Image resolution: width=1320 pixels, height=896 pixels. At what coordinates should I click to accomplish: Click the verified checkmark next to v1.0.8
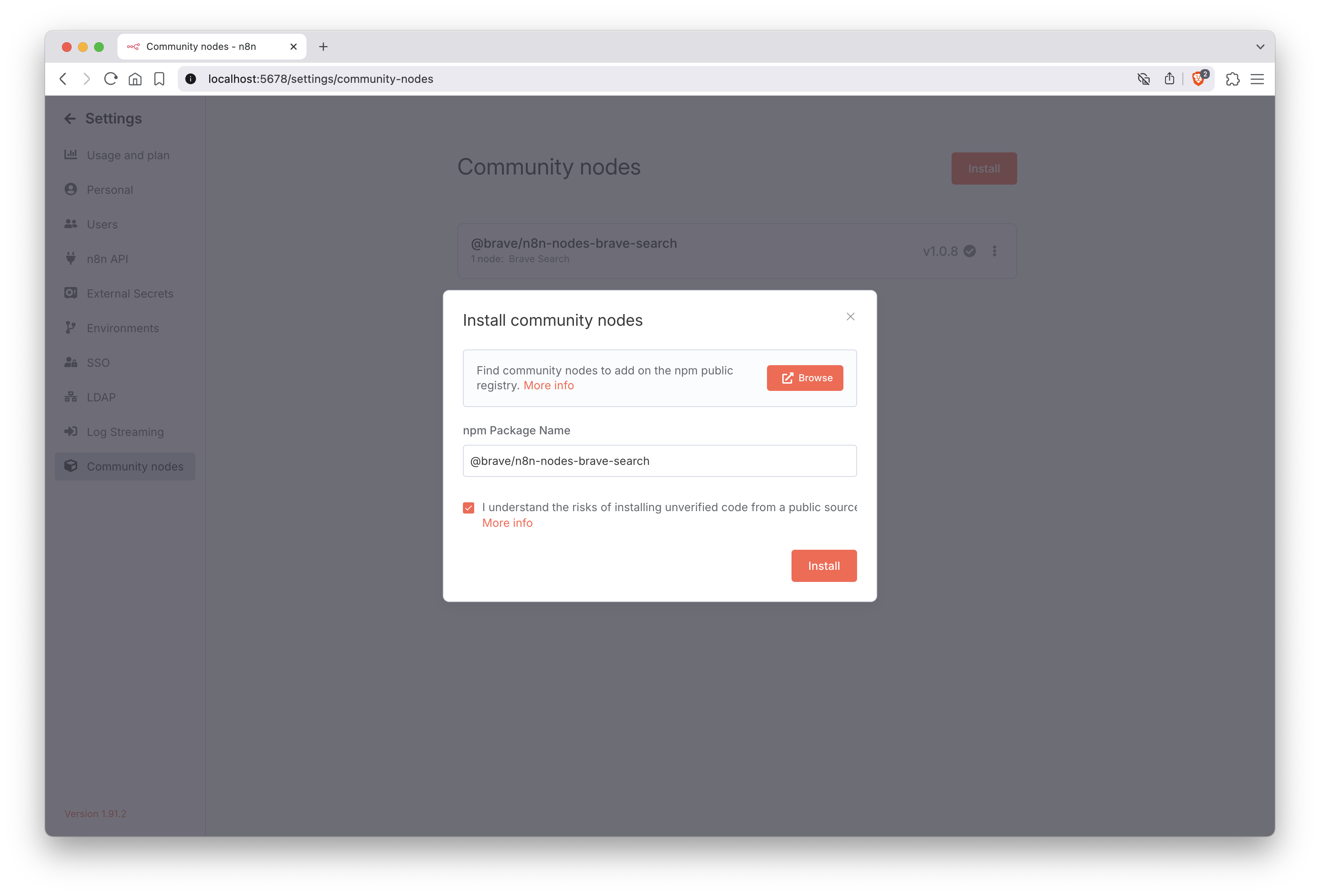pyautogui.click(x=970, y=251)
